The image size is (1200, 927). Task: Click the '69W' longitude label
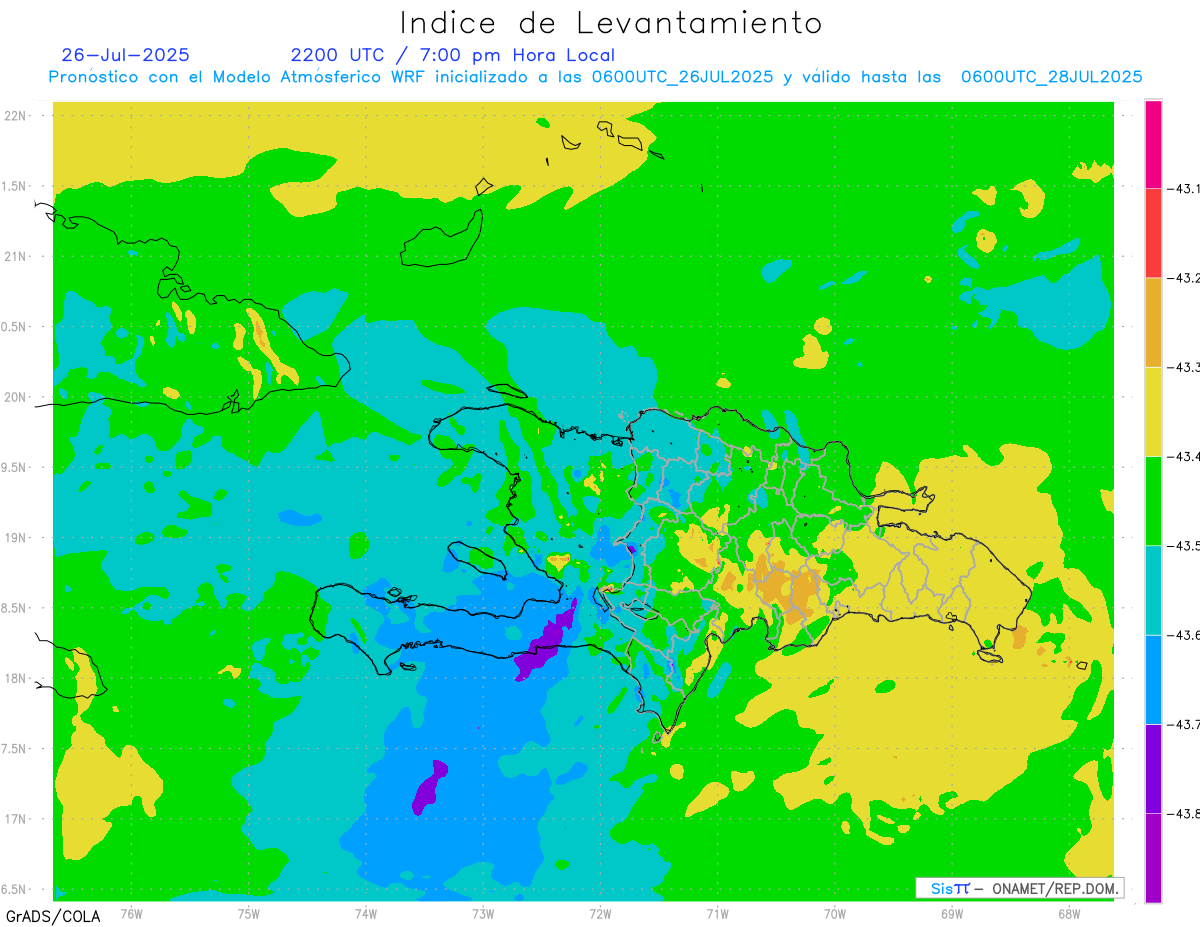coord(951,913)
